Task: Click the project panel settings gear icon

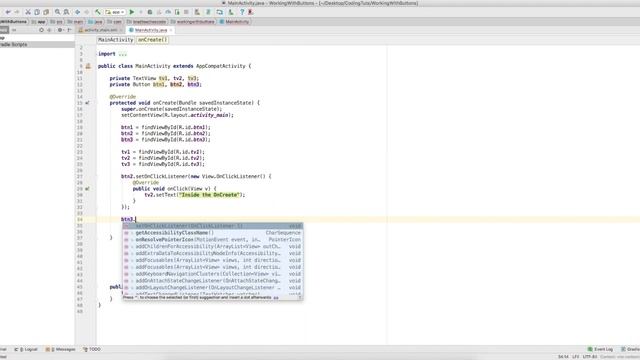Action: [60, 30]
